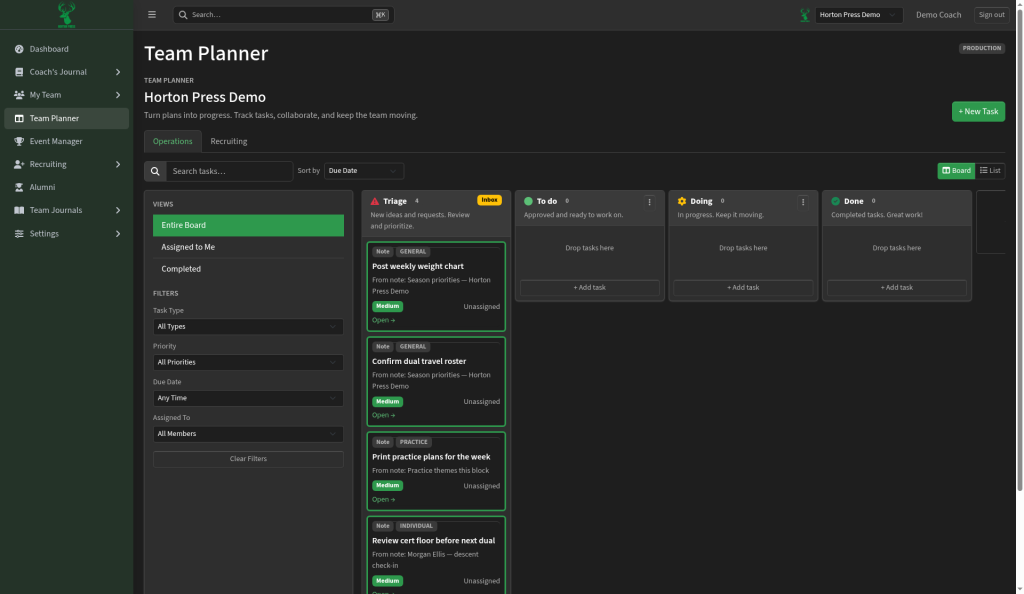Click the task search magnifier button
Image resolution: width=1024 pixels, height=594 pixels.
(x=155, y=171)
